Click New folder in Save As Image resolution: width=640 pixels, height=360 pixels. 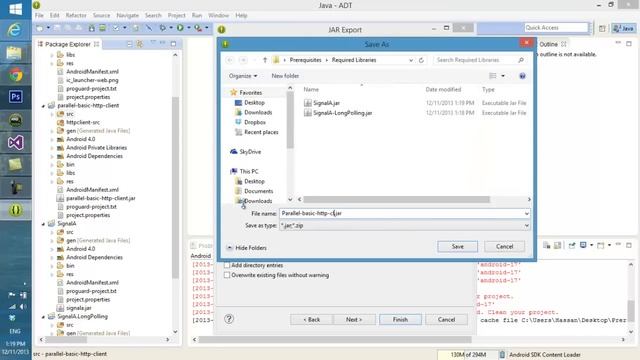pyautogui.click(x=285, y=76)
